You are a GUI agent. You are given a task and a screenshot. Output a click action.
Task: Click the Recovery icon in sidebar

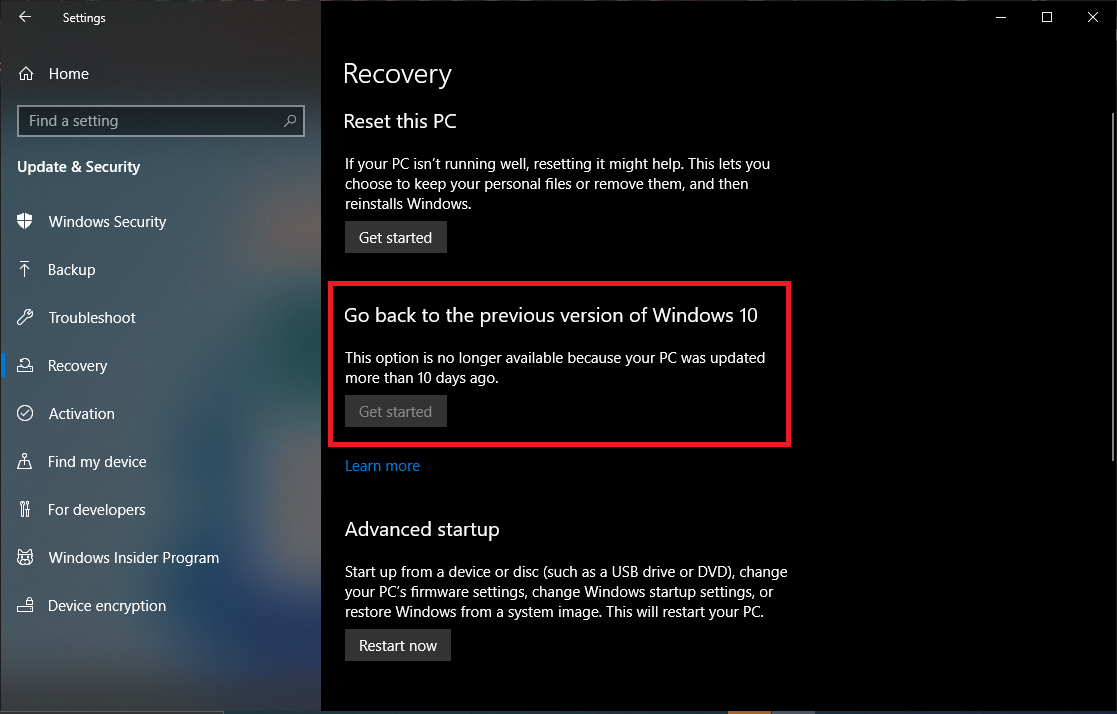pyautogui.click(x=25, y=365)
